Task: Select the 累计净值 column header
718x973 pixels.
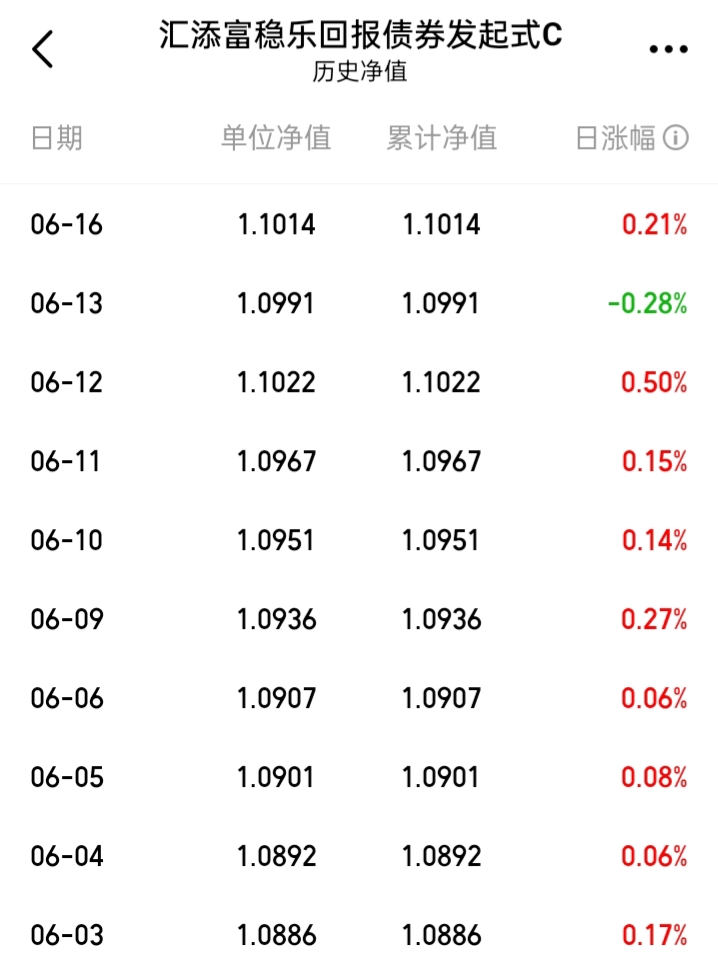Action: (441, 138)
